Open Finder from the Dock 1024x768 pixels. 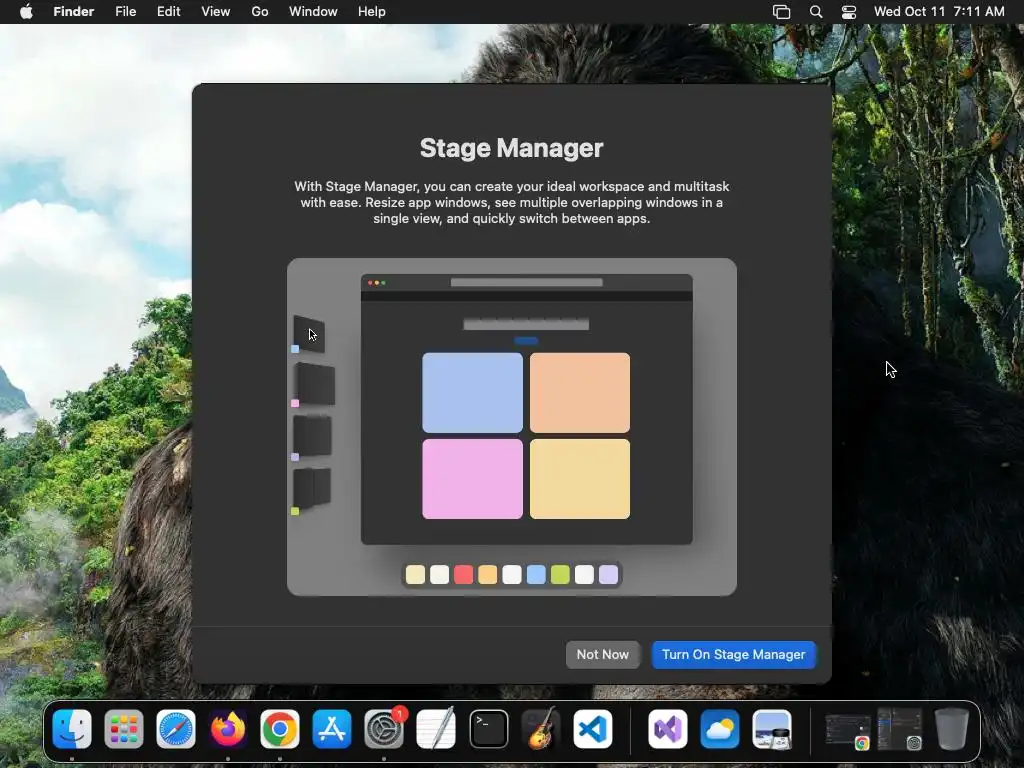coord(72,729)
